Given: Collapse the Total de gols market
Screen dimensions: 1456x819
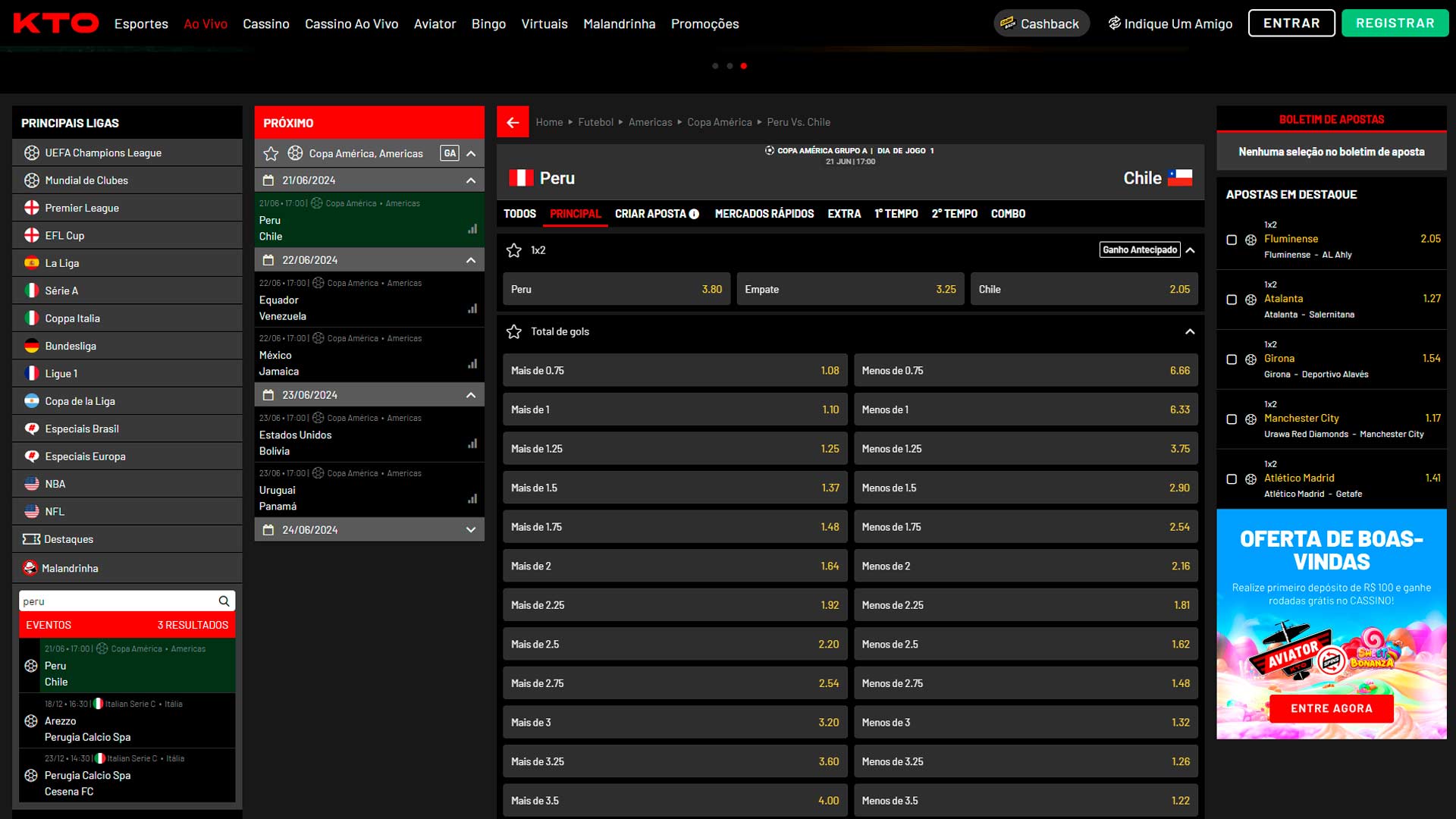Looking at the screenshot, I should click(1190, 331).
